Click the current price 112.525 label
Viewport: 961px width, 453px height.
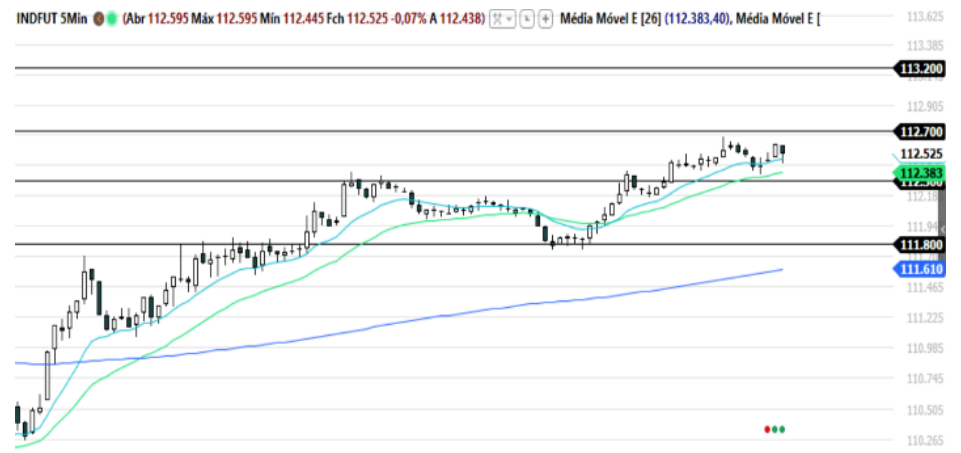click(x=921, y=154)
